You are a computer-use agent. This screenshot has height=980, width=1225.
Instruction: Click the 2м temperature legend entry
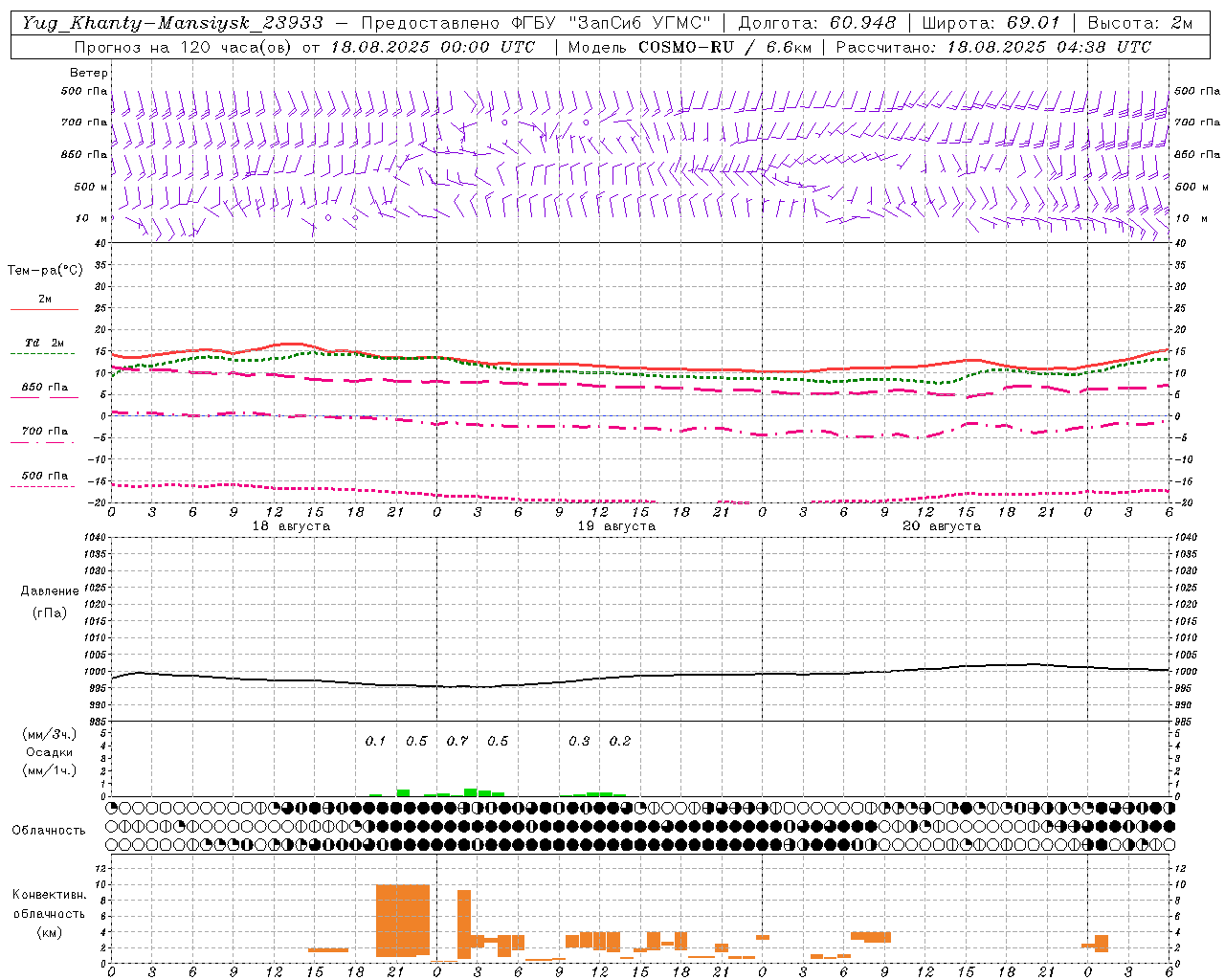point(45,299)
